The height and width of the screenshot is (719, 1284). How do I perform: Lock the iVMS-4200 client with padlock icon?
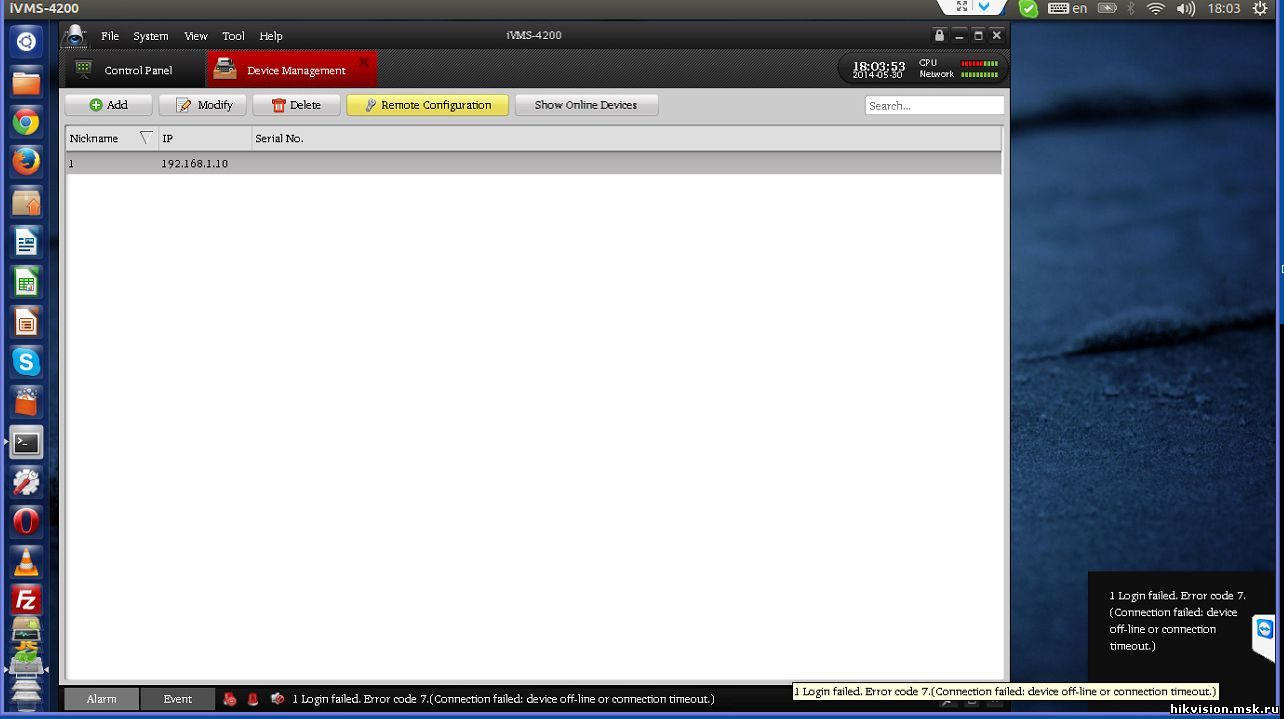tap(939, 36)
